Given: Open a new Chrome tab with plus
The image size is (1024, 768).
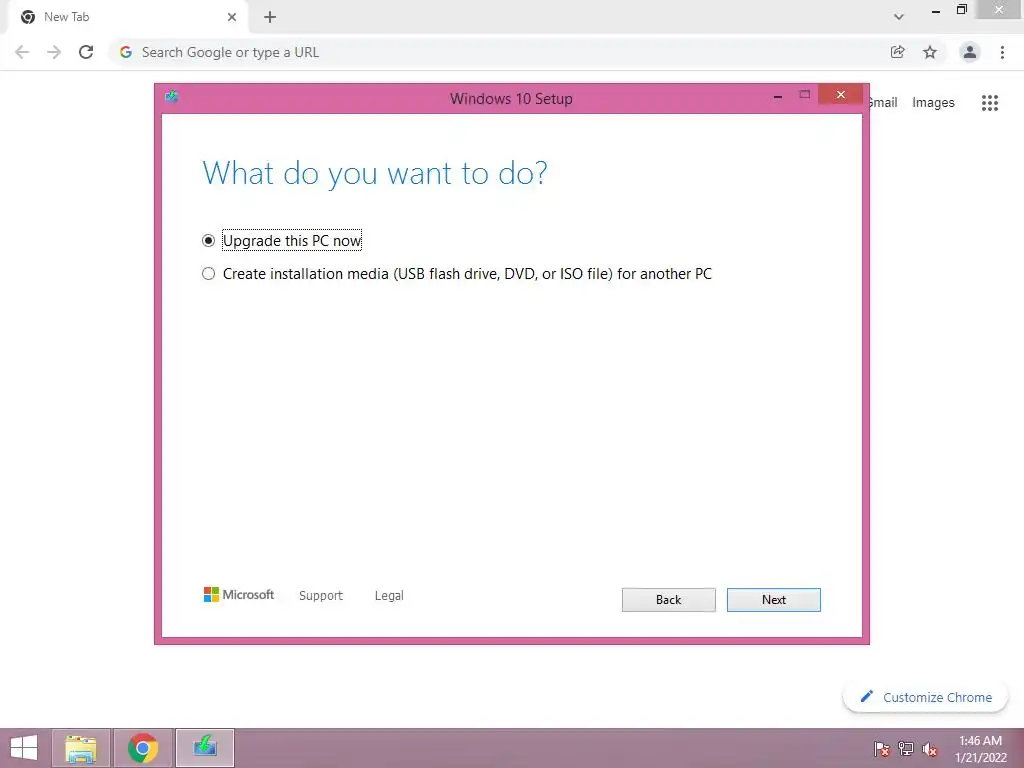Looking at the screenshot, I should [270, 17].
